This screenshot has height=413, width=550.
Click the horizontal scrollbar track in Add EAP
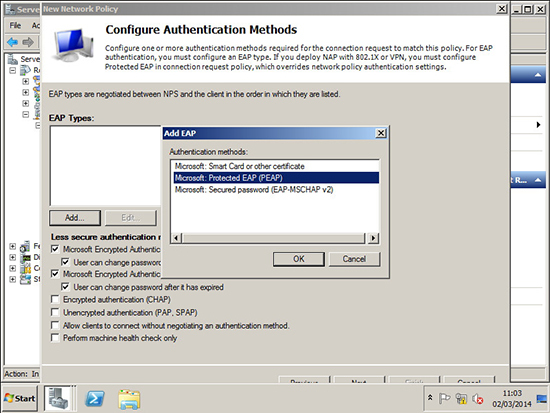[x=274, y=238]
